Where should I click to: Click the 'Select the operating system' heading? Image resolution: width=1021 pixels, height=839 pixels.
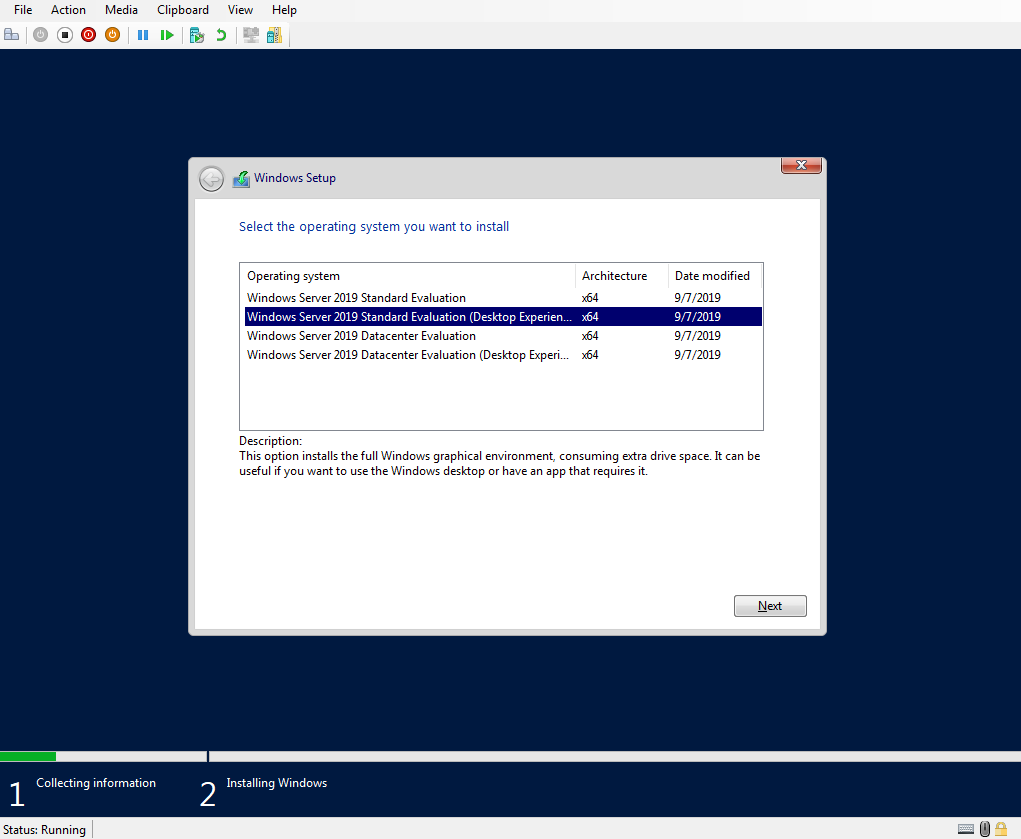(374, 227)
